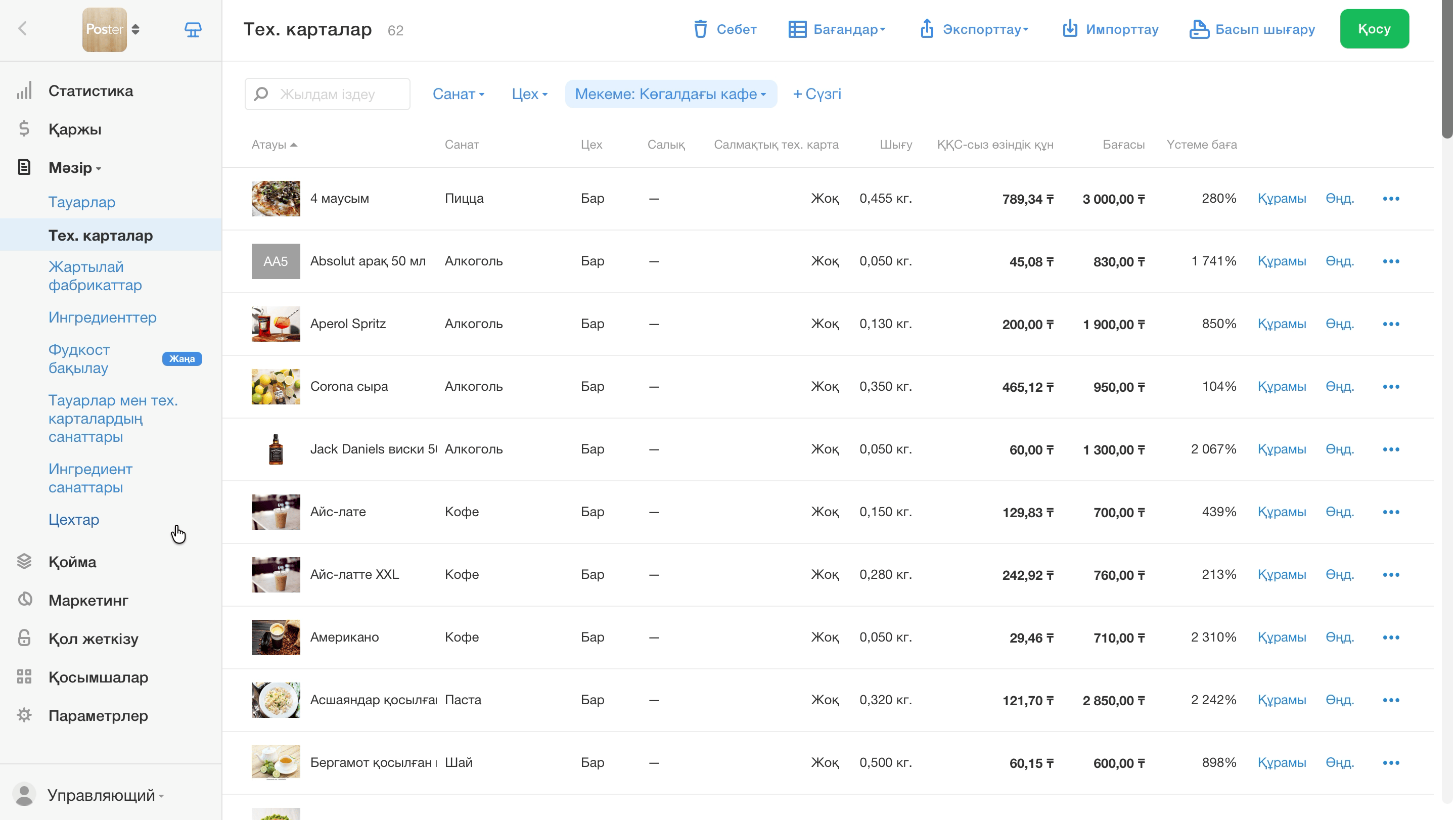1456x820 pixels.
Task: Click the POS terminal icon in sidebar header
Action: 193,29
